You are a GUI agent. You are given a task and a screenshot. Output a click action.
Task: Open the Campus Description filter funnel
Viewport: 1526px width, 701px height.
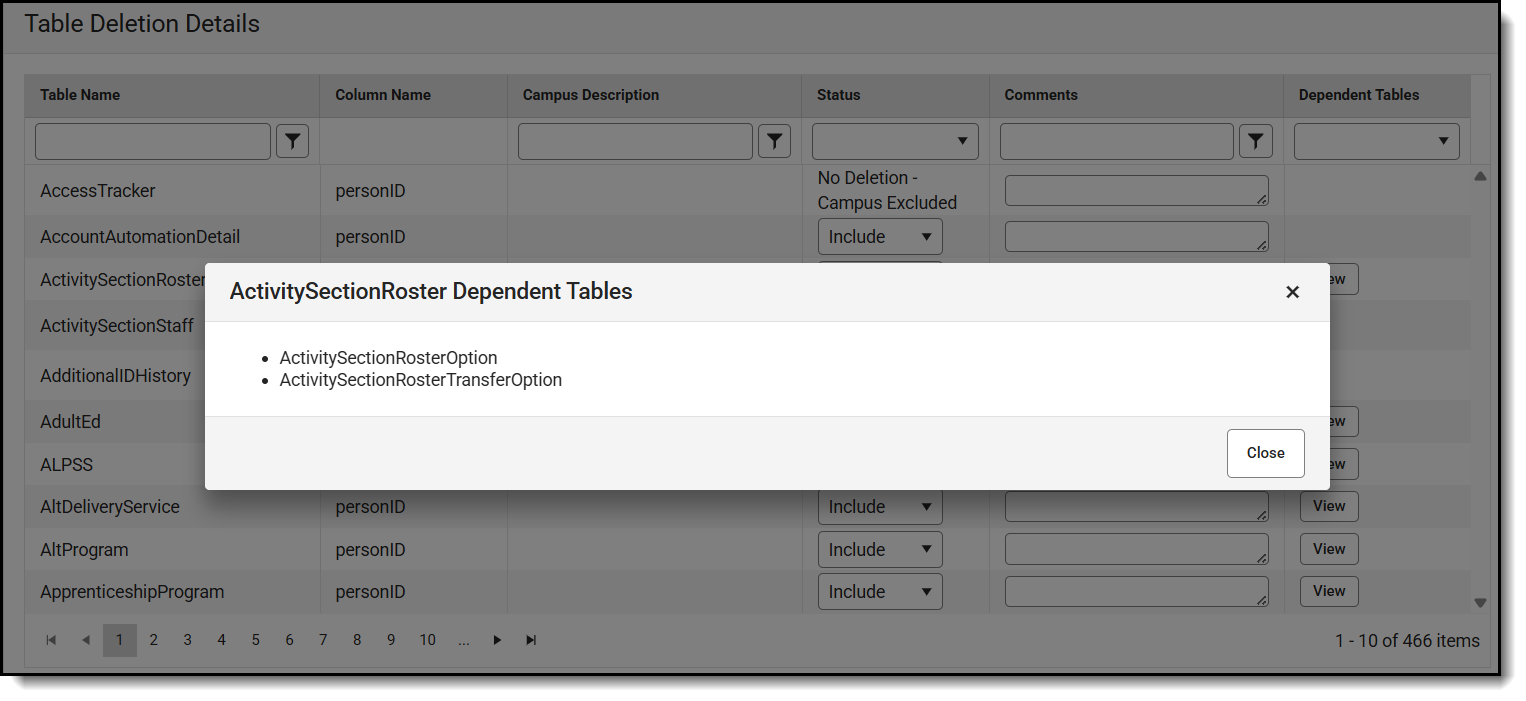(775, 141)
